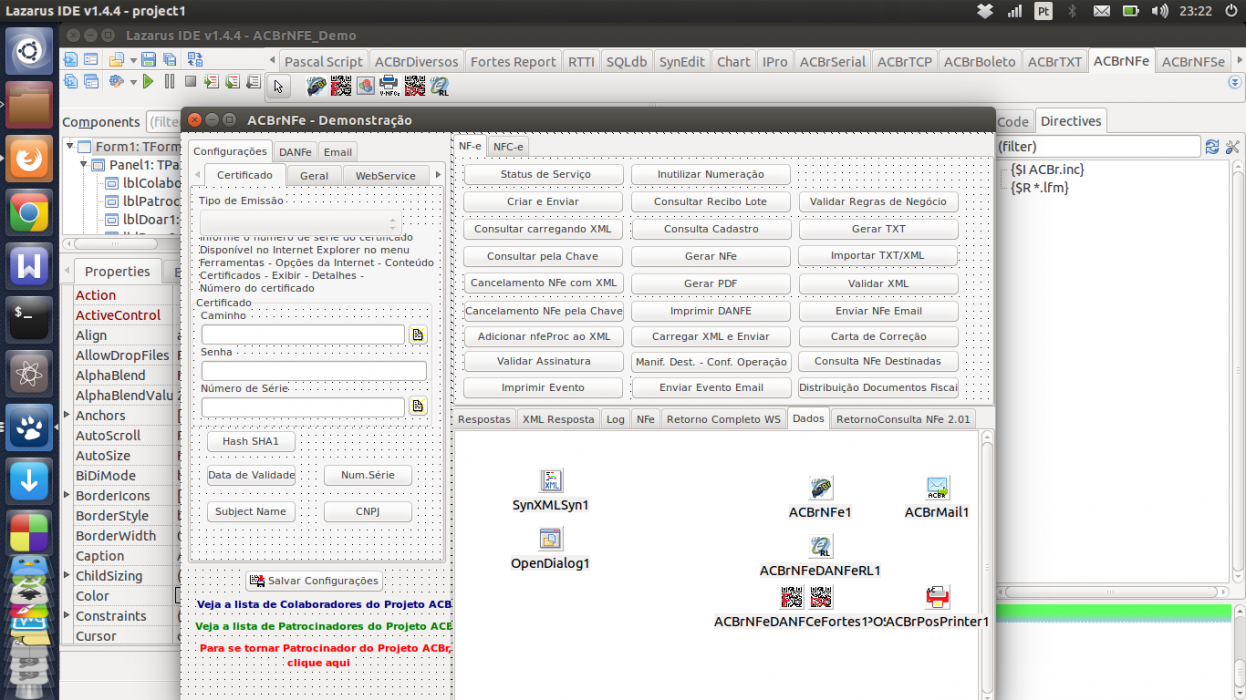Viewport: 1246px width, 700px height.
Task: Expand the ChildSizing property
Action: (x=67, y=575)
